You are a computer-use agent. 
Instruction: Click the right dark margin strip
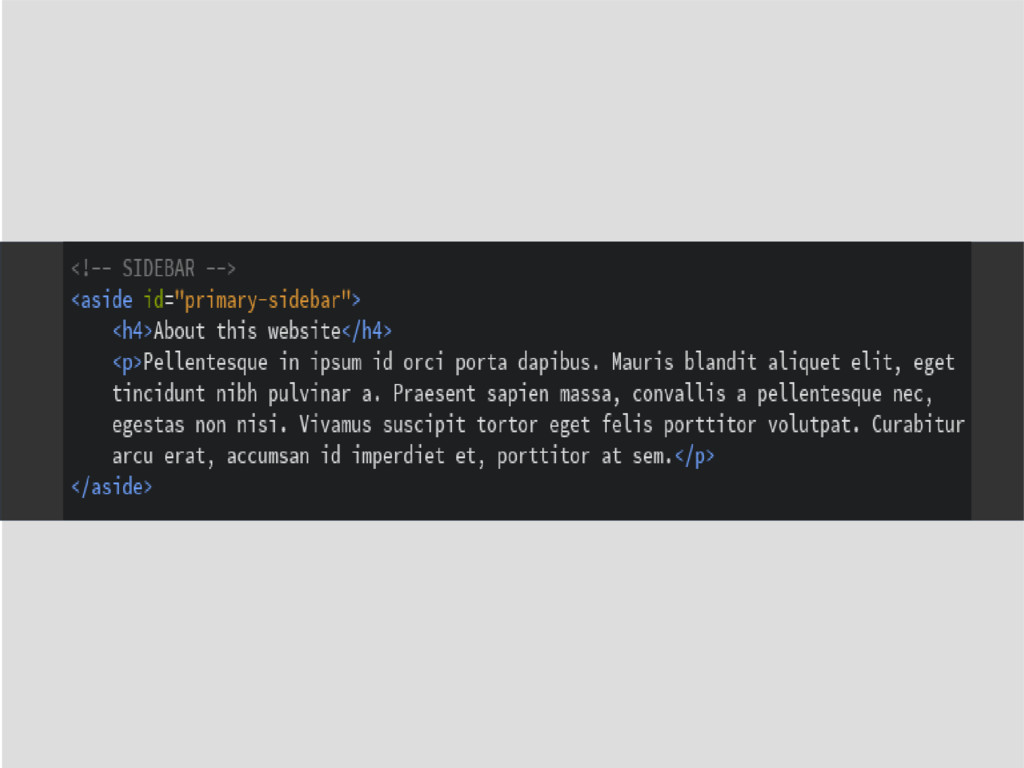(997, 381)
